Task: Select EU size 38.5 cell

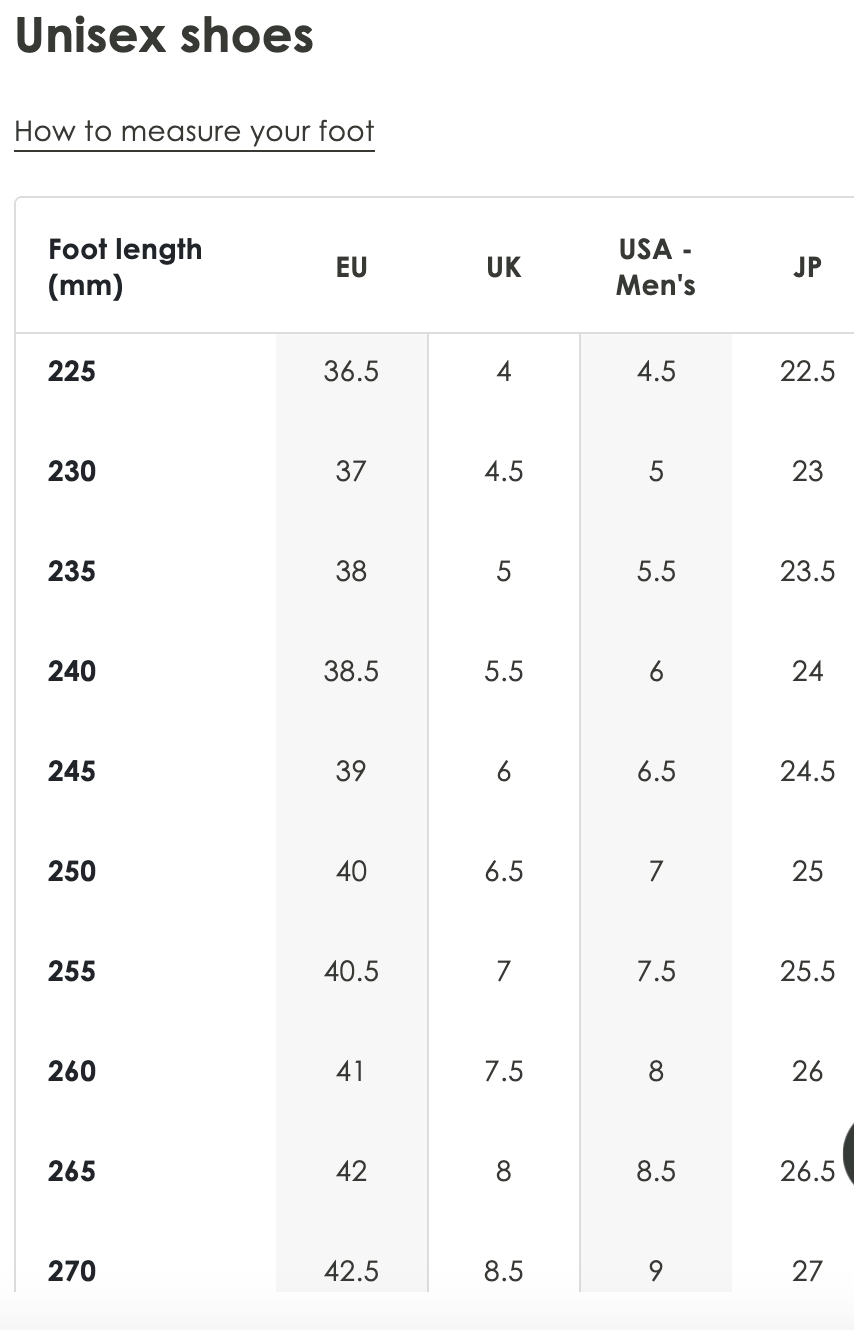Action: (352, 671)
